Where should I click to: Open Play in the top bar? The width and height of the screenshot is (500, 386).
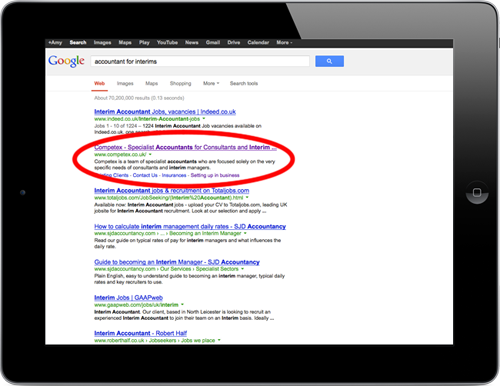144,43
